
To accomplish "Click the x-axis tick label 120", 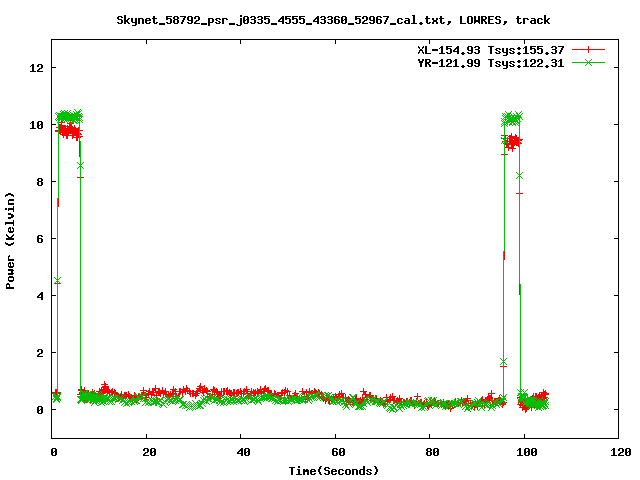I will [x=621, y=452].
